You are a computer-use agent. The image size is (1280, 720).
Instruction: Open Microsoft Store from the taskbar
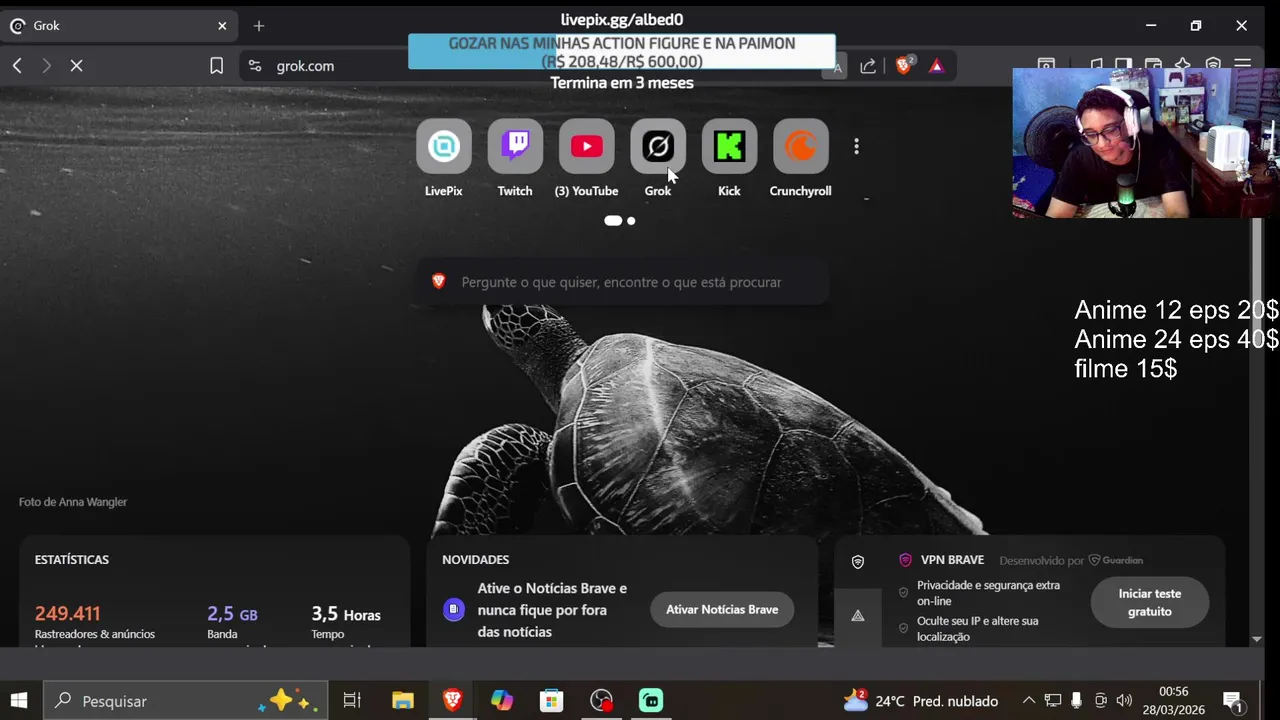point(552,701)
